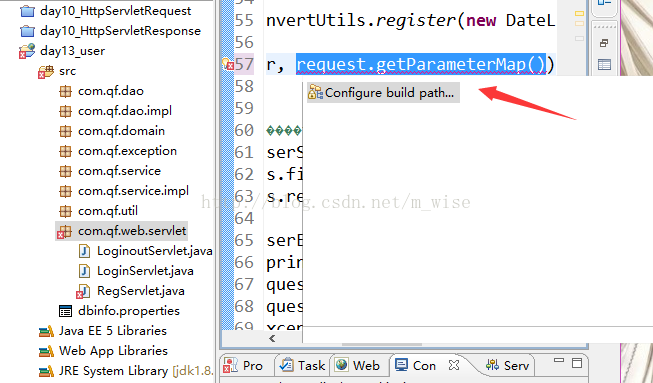Expand Java EE 5 Libraries
Screen dimensions: 653x383
[x=113, y=331]
